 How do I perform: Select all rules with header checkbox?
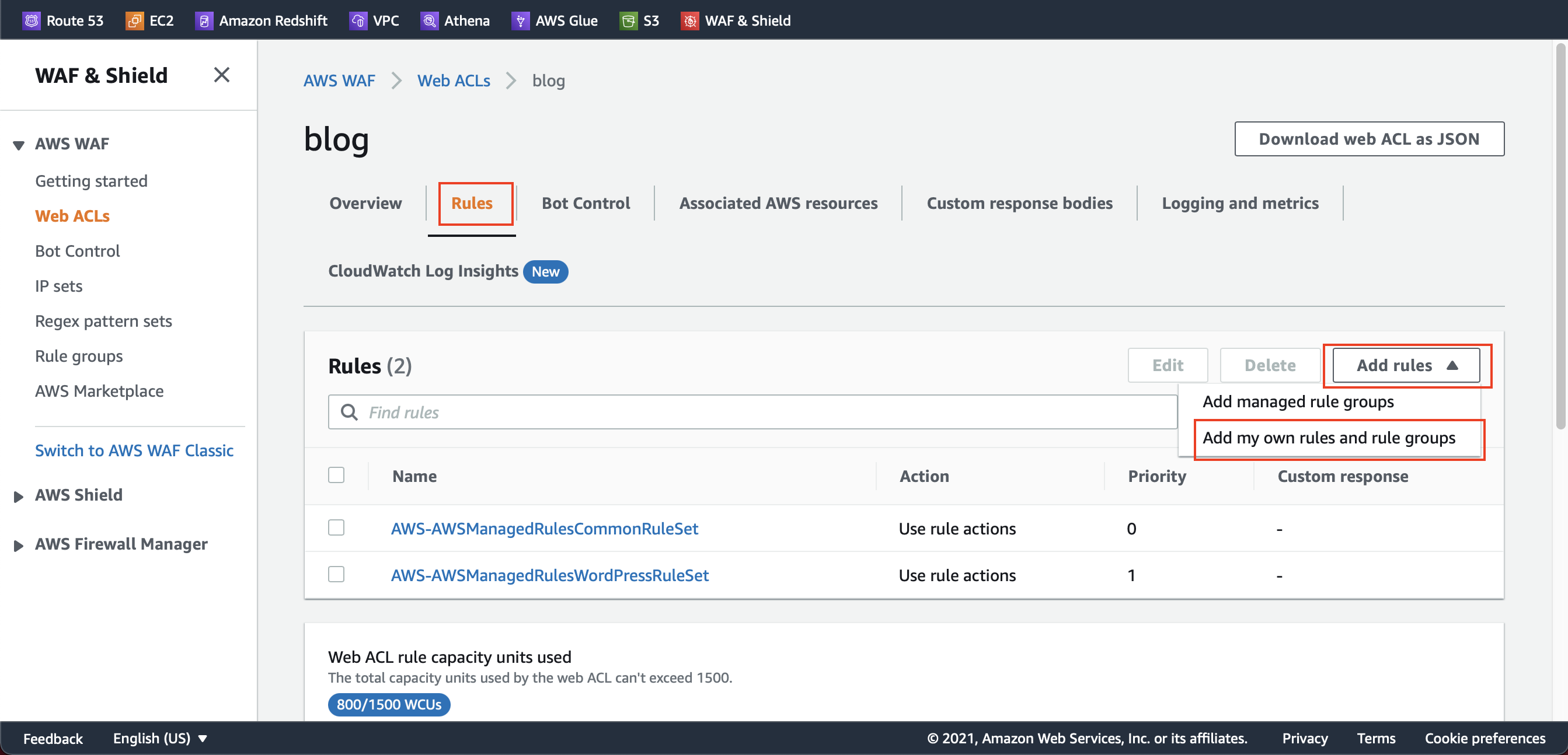click(336, 474)
